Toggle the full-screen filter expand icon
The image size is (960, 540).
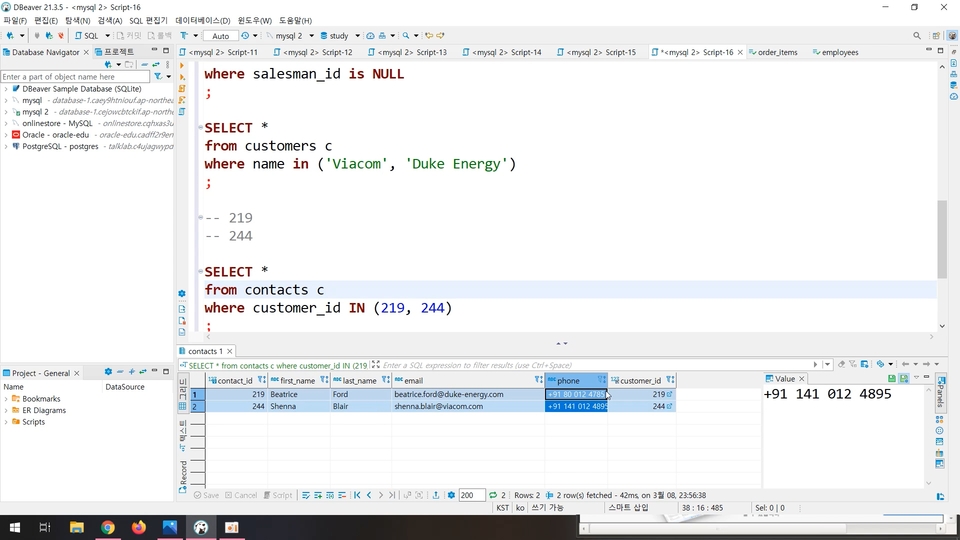pyautogui.click(x=376, y=364)
